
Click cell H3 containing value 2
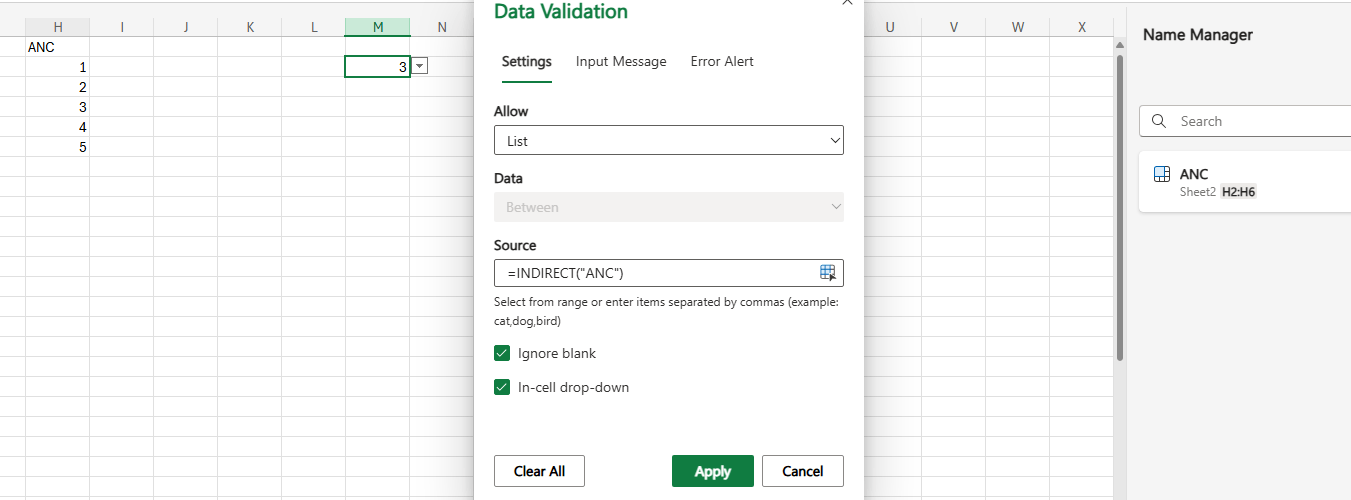tap(58, 87)
